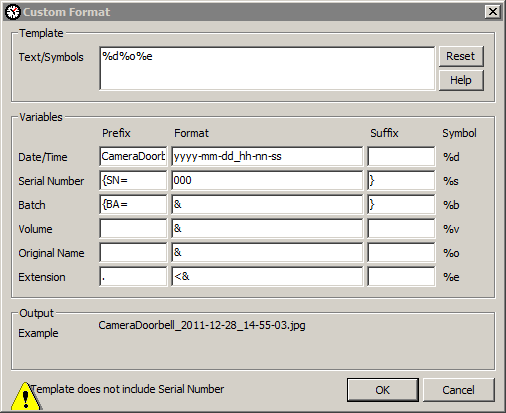Click the Serial Number format field
506x413 pixels.
tap(267, 180)
